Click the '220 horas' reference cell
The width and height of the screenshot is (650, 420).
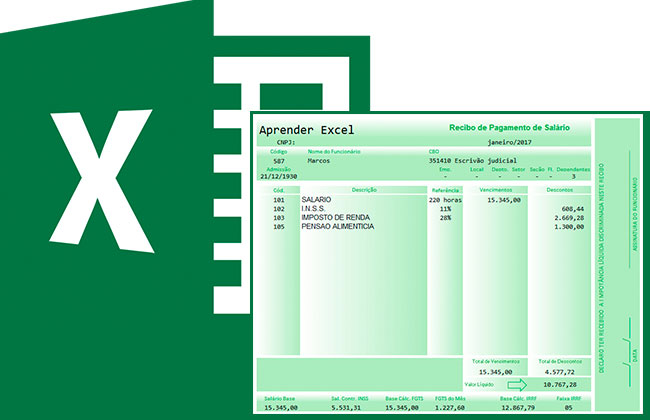[445, 200]
